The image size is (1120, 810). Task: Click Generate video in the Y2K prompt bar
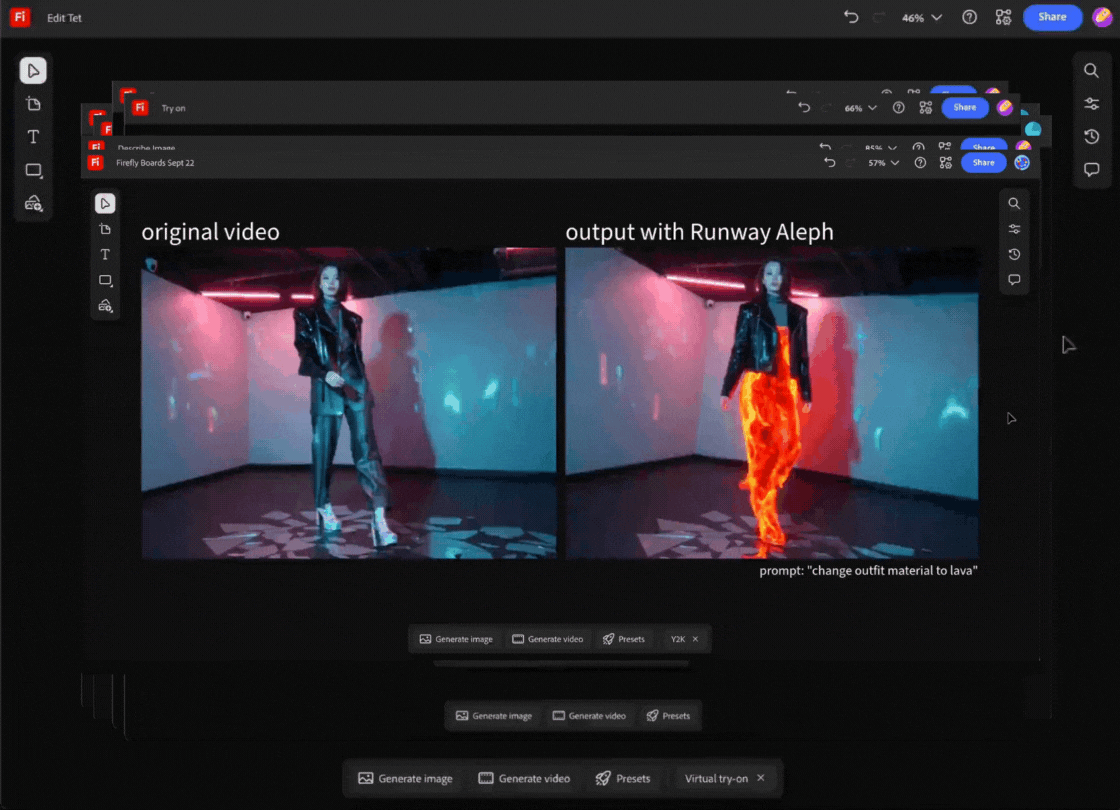click(548, 639)
